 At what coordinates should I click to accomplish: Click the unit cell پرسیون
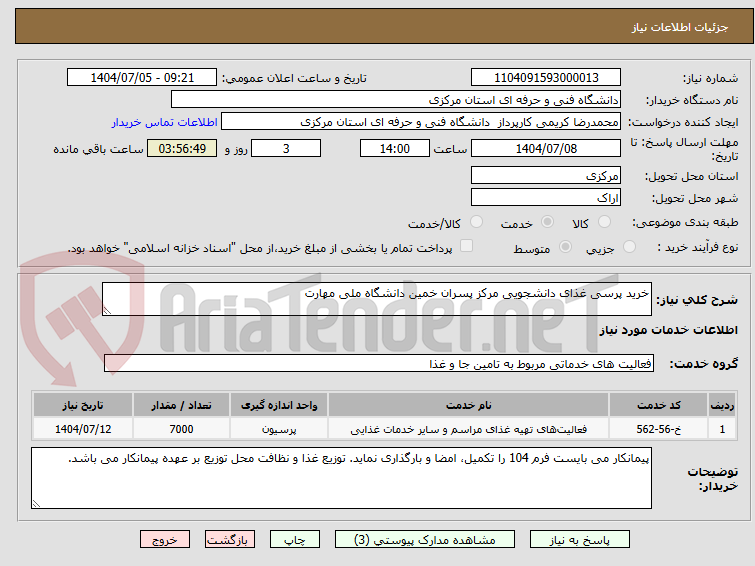tap(279, 429)
